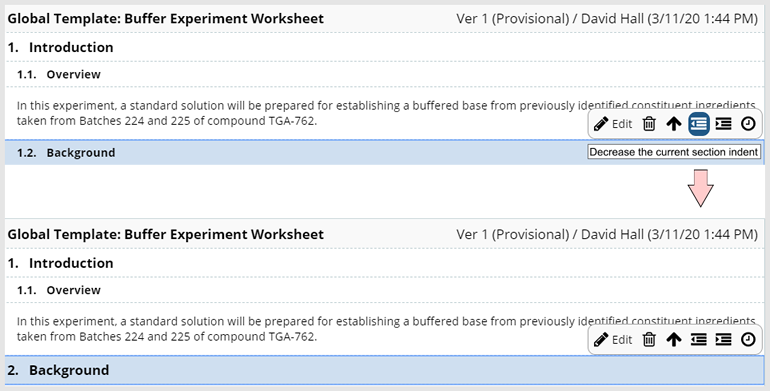Viewport: 770px width, 391px height.
Task: Click the highlighted decrease indent icon in upper toolbar
Action: (699, 124)
